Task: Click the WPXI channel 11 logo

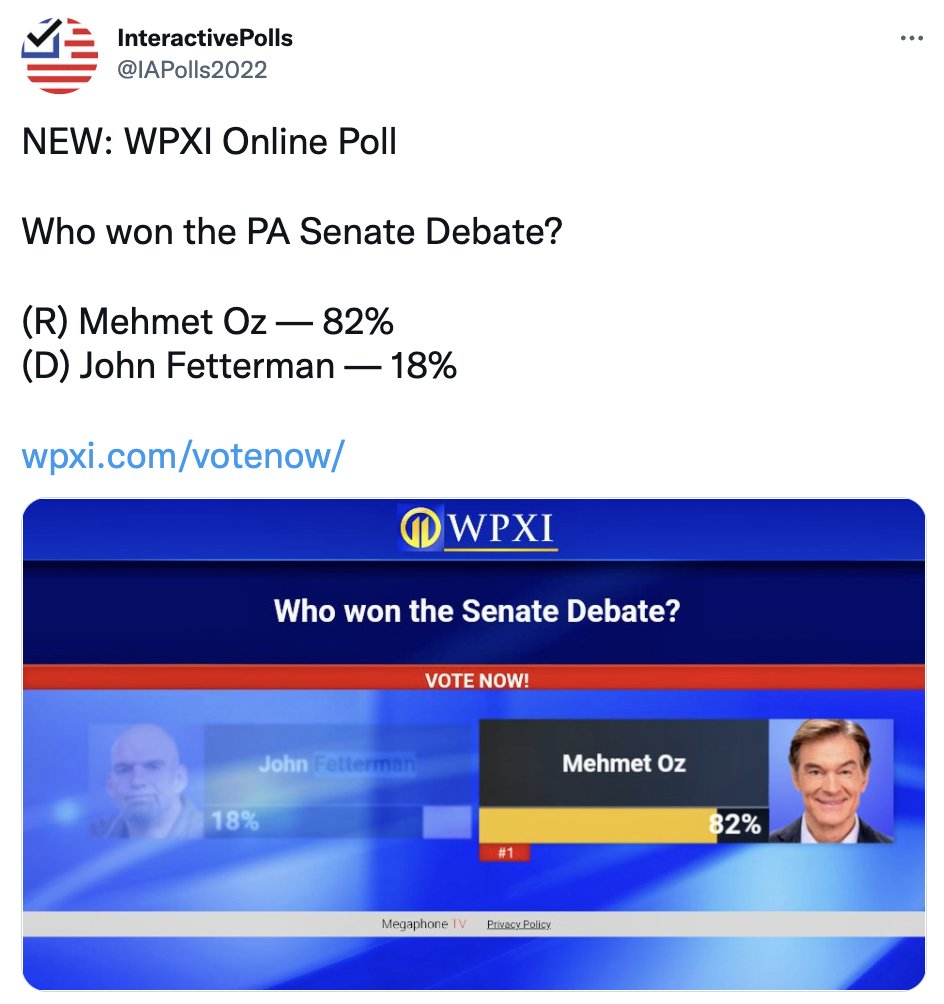Action: point(478,528)
